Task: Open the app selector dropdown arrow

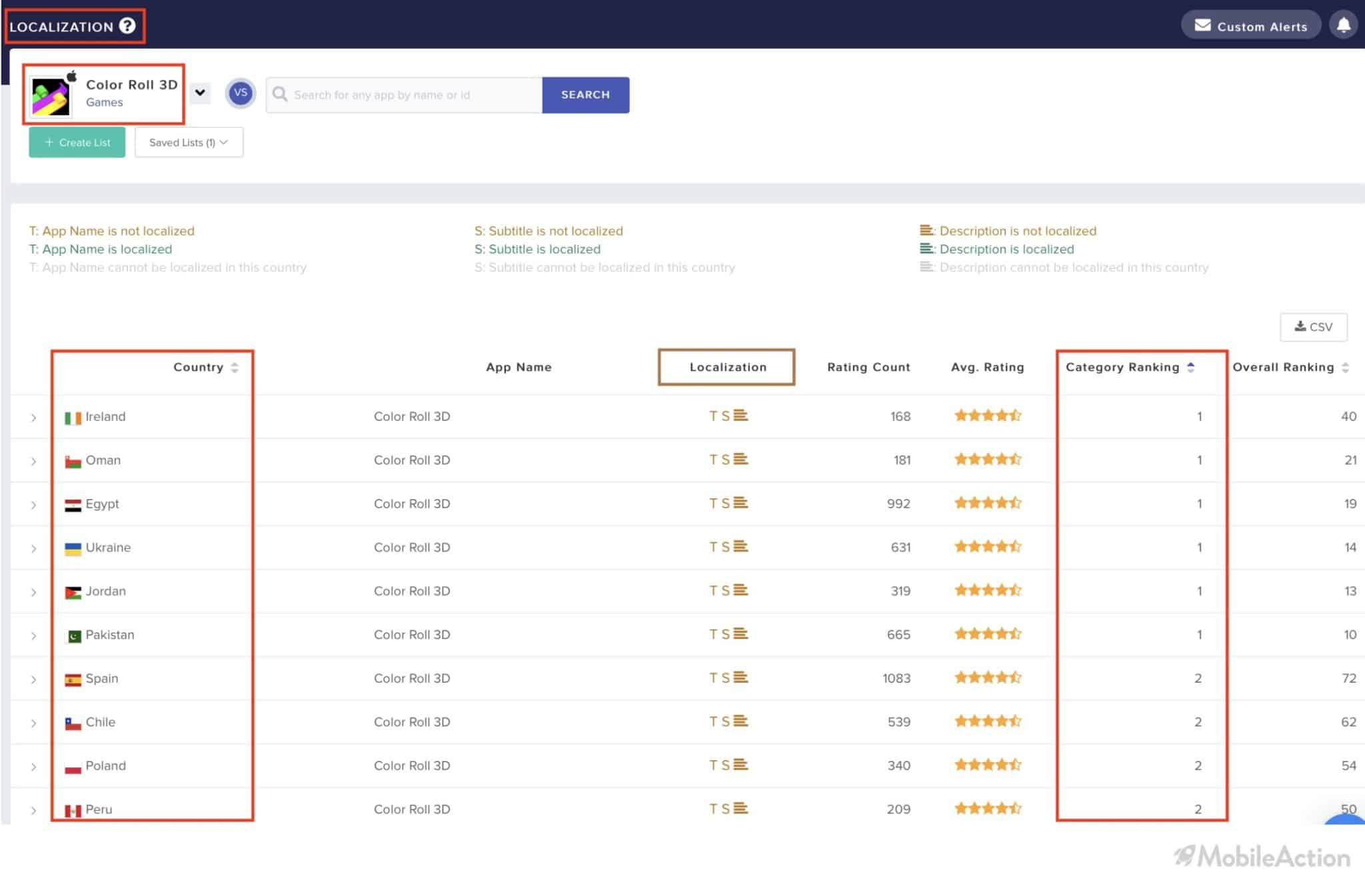Action: [x=199, y=93]
